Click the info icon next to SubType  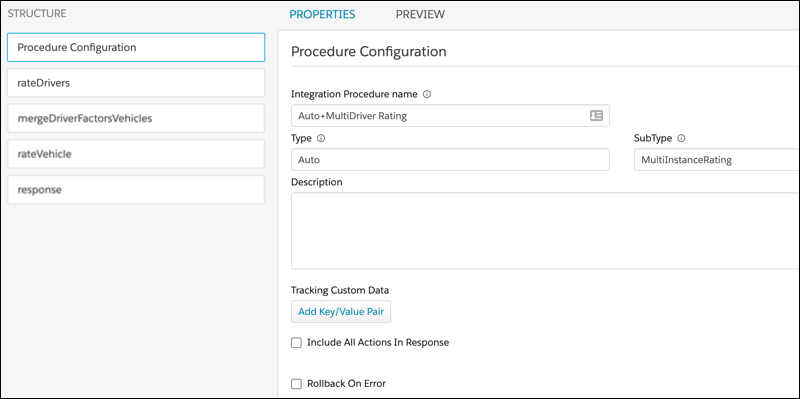click(681, 138)
